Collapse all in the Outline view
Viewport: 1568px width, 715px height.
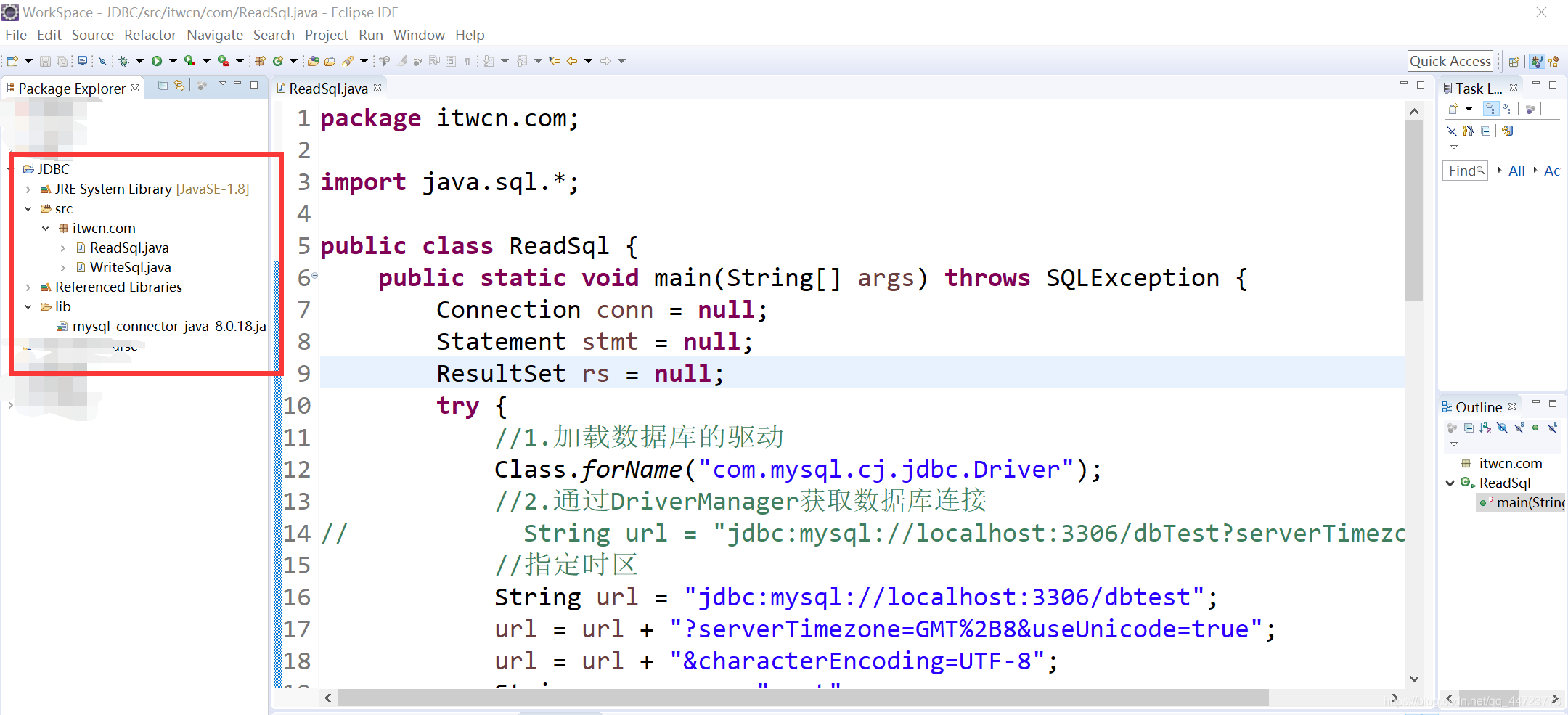(x=1469, y=428)
